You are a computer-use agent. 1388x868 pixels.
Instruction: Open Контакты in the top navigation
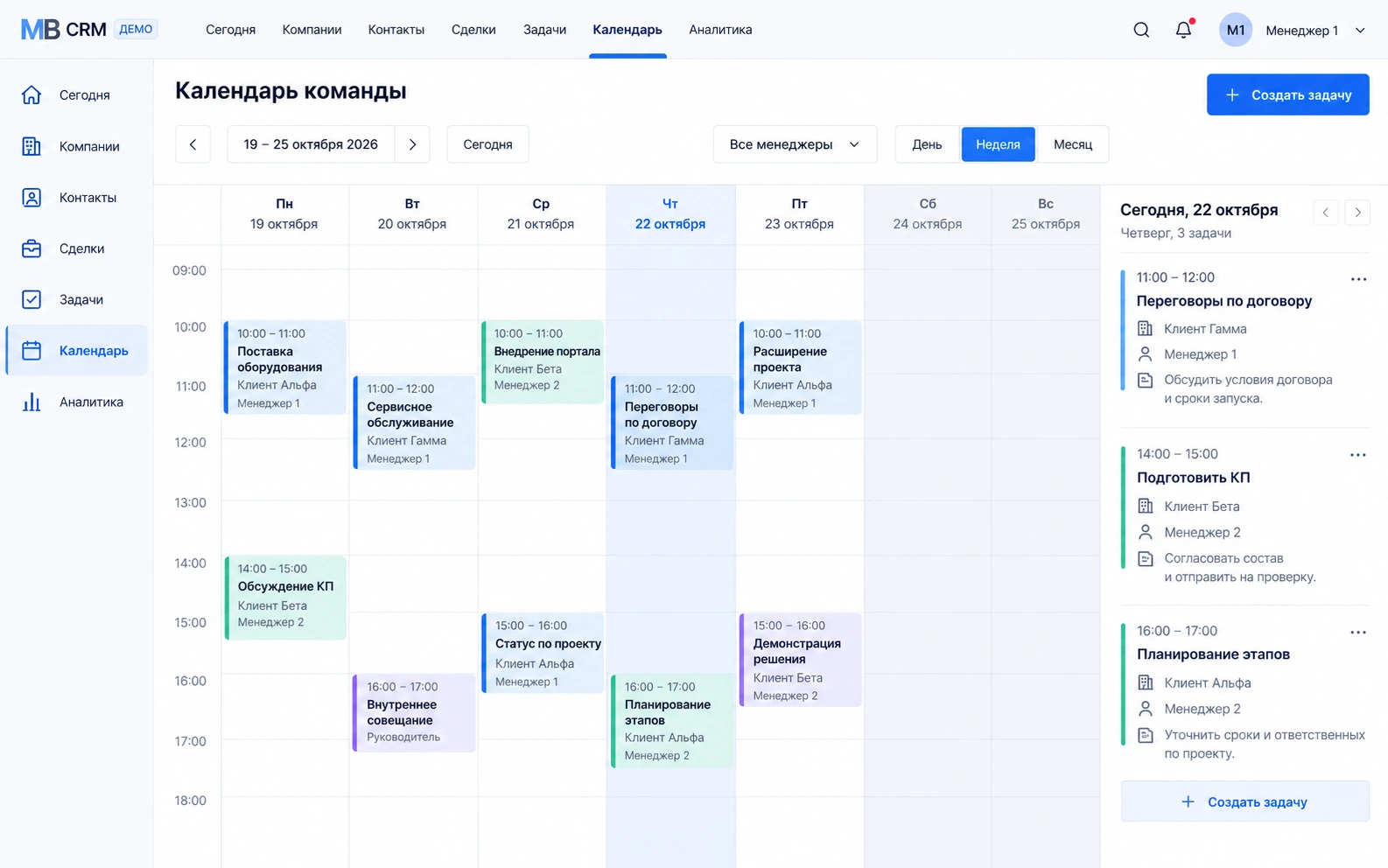(x=396, y=30)
